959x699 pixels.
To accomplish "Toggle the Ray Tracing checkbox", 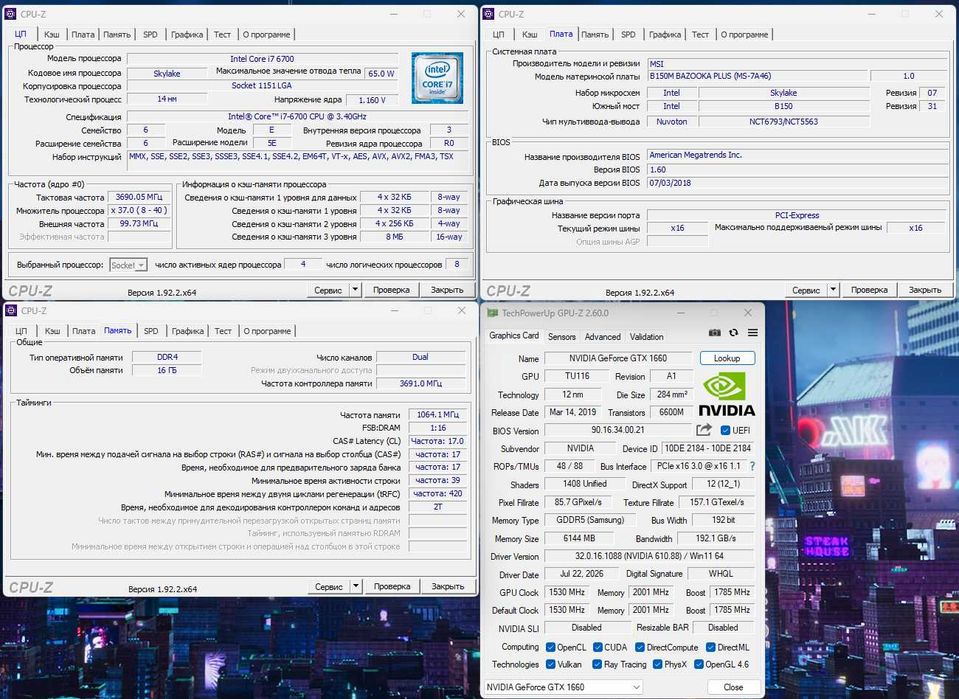I will click(x=597, y=664).
